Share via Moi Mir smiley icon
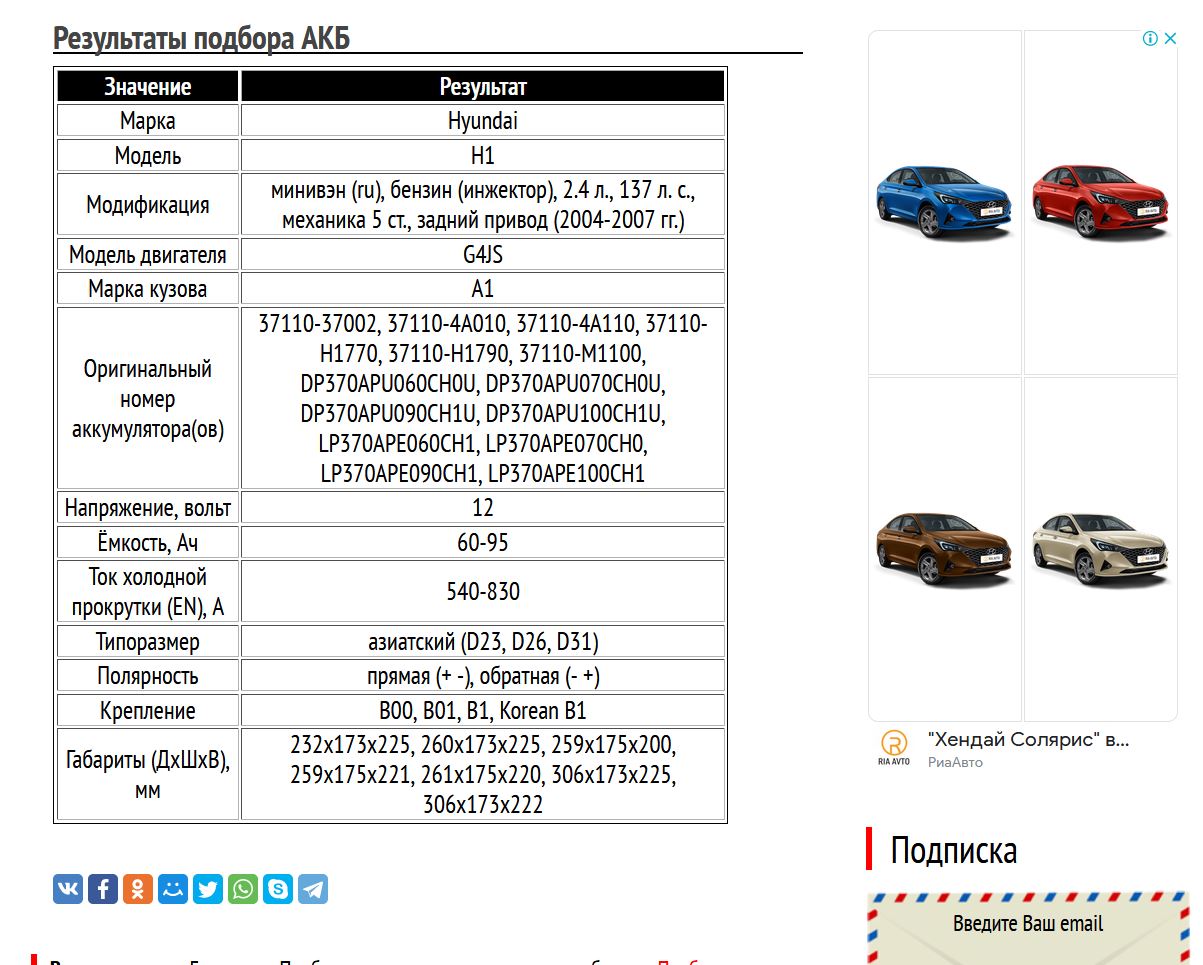The image size is (1203, 965). tap(173, 889)
